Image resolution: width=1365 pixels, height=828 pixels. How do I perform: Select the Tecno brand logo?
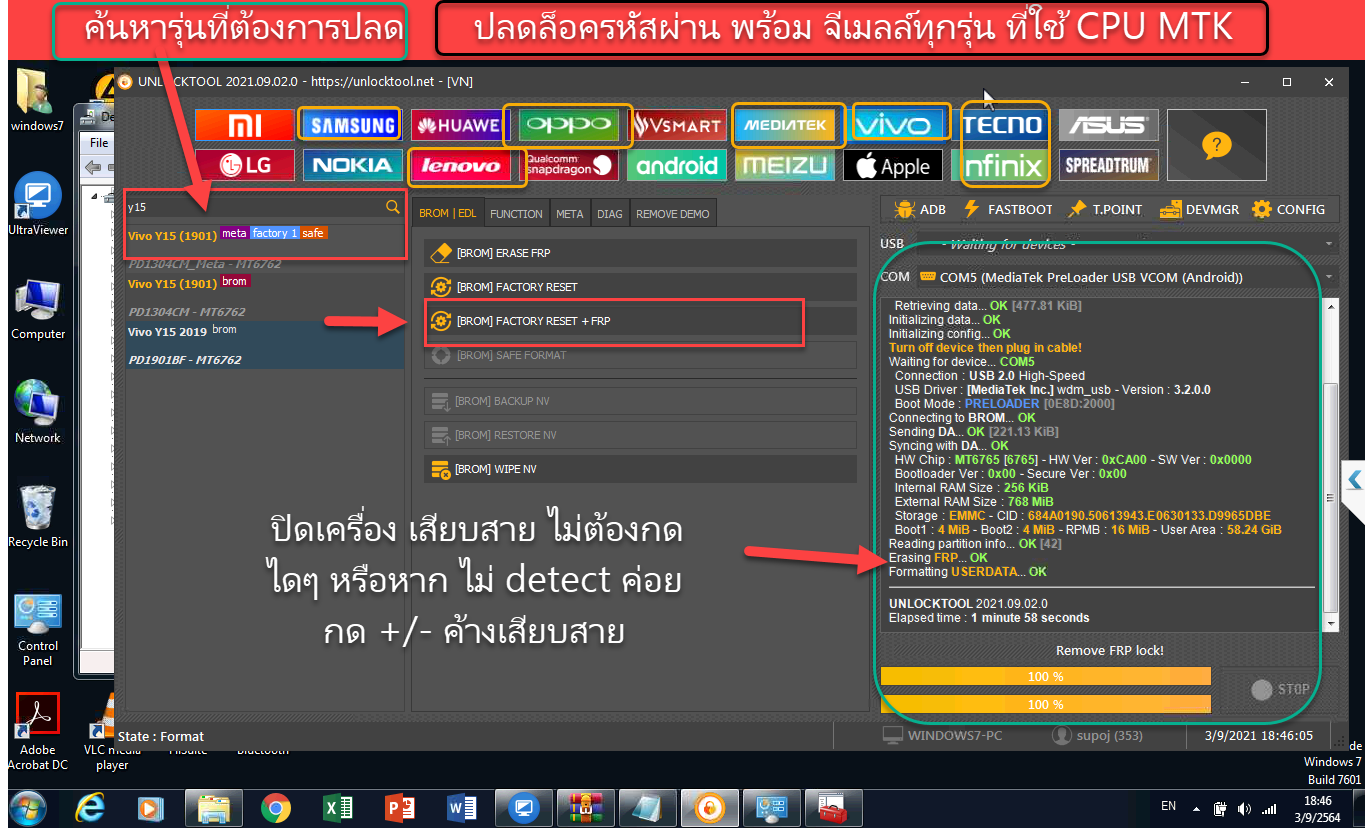tap(1003, 125)
